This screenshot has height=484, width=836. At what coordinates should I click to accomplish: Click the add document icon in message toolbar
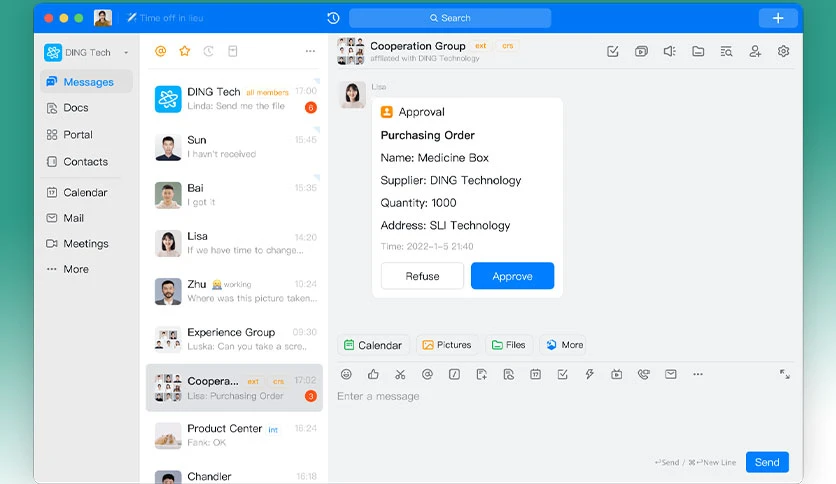481,374
